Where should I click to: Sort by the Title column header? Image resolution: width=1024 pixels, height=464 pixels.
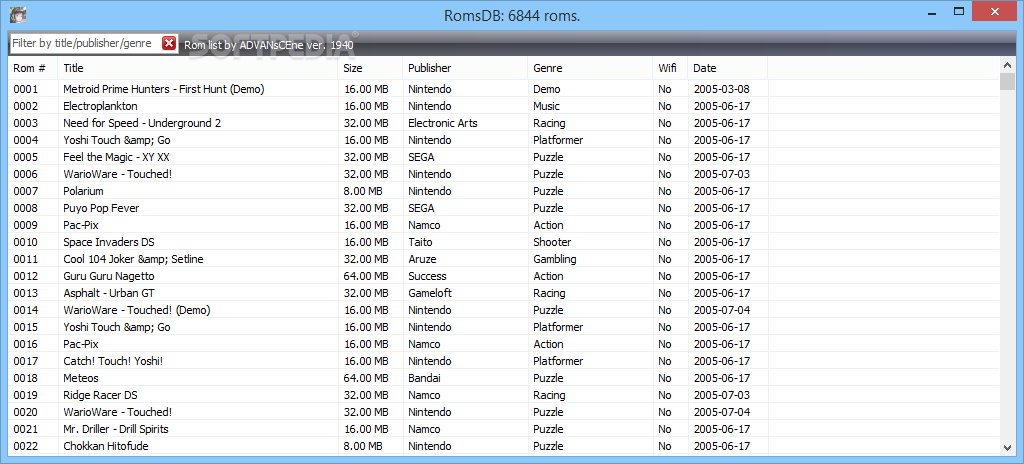click(x=198, y=68)
